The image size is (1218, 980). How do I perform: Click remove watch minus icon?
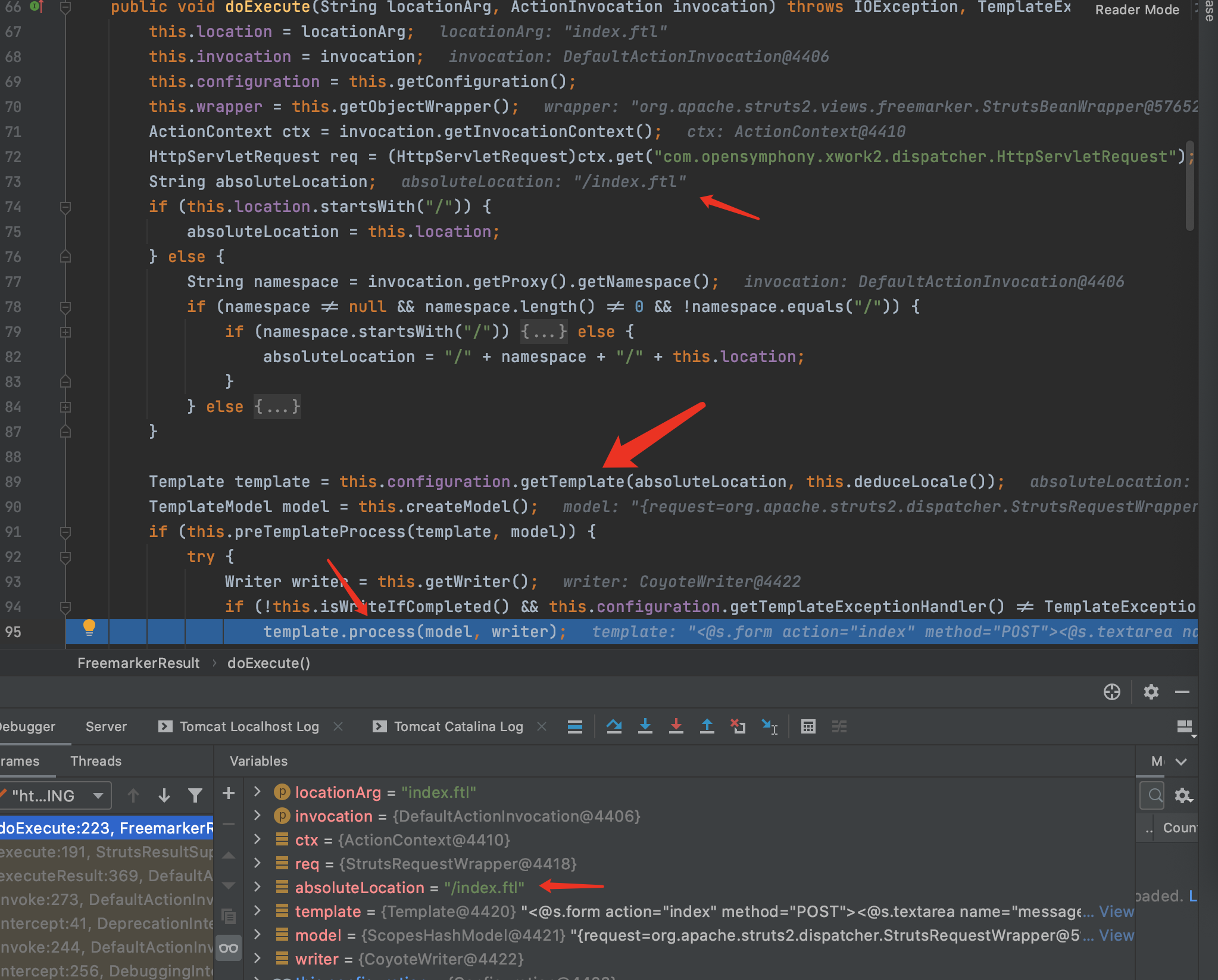[x=228, y=825]
